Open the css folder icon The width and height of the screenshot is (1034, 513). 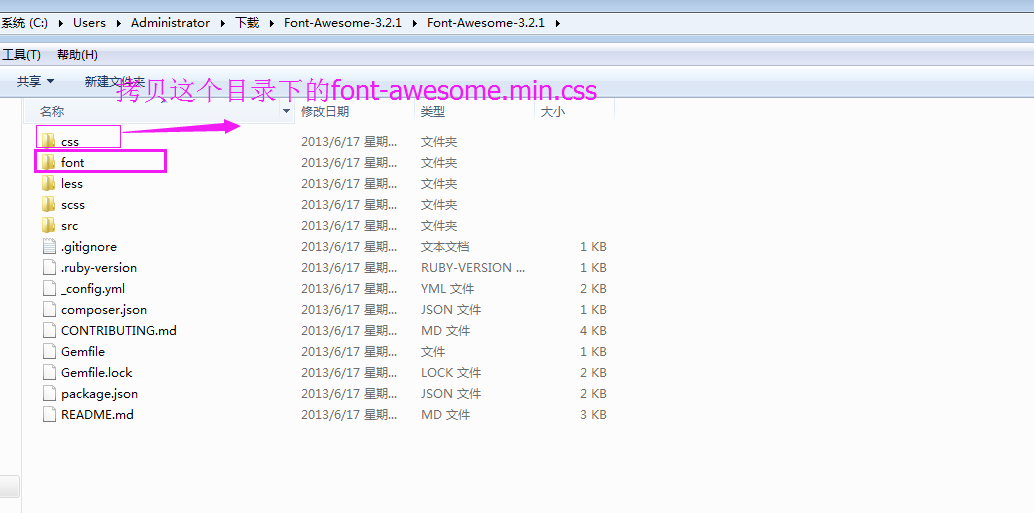(48, 141)
